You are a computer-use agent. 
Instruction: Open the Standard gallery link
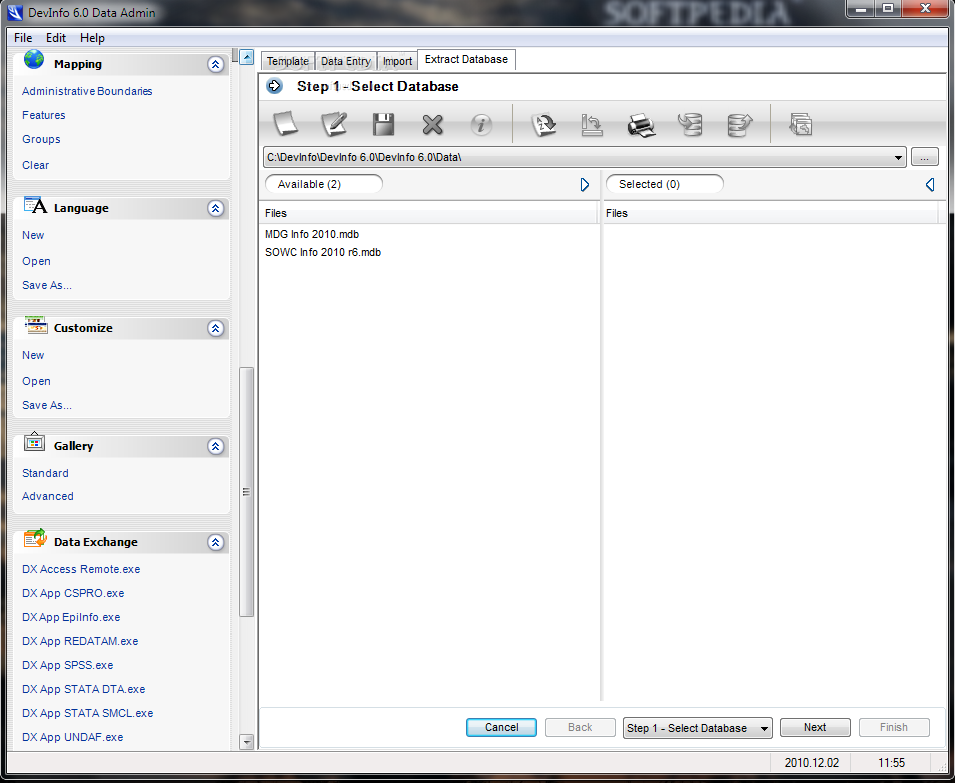[45, 473]
